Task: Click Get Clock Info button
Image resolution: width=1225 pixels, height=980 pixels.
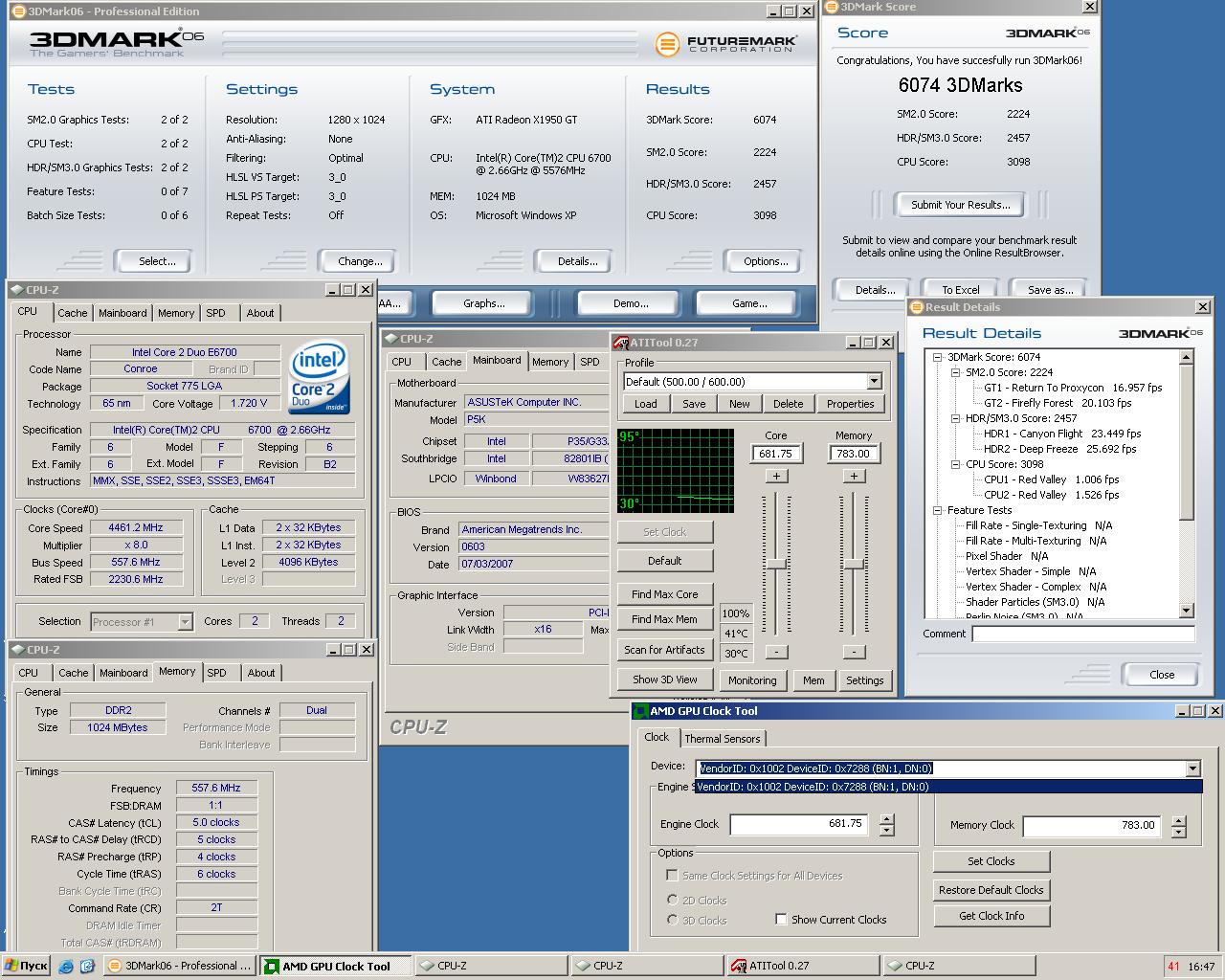Action: click(x=991, y=916)
